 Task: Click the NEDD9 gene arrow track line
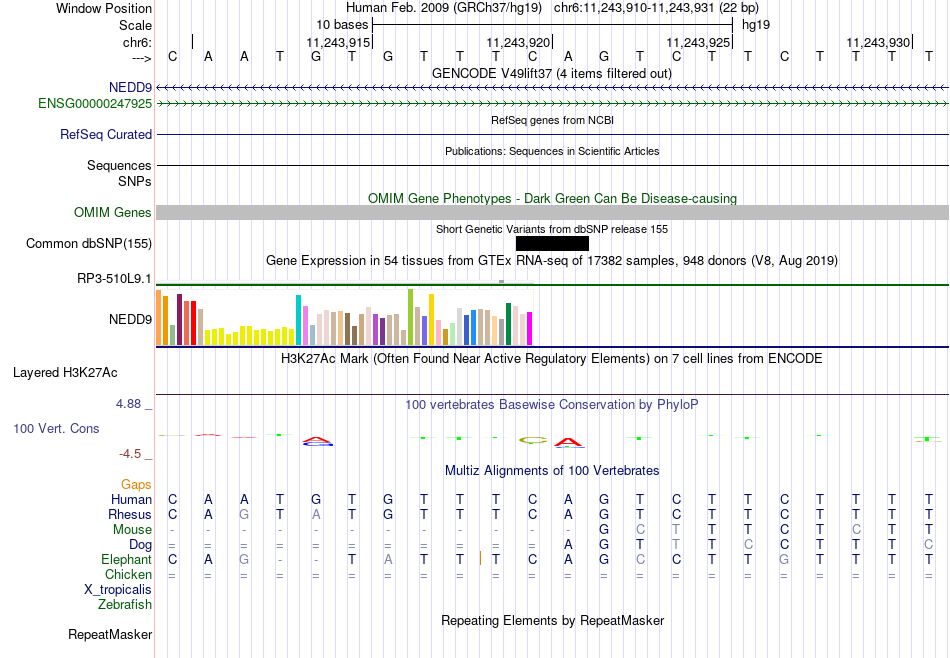coord(553,88)
